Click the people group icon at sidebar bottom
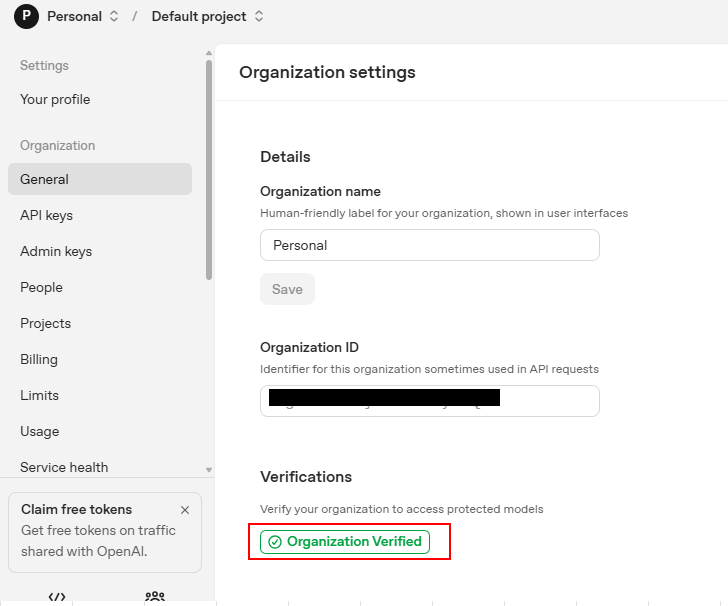The image size is (728, 606). pos(155,597)
